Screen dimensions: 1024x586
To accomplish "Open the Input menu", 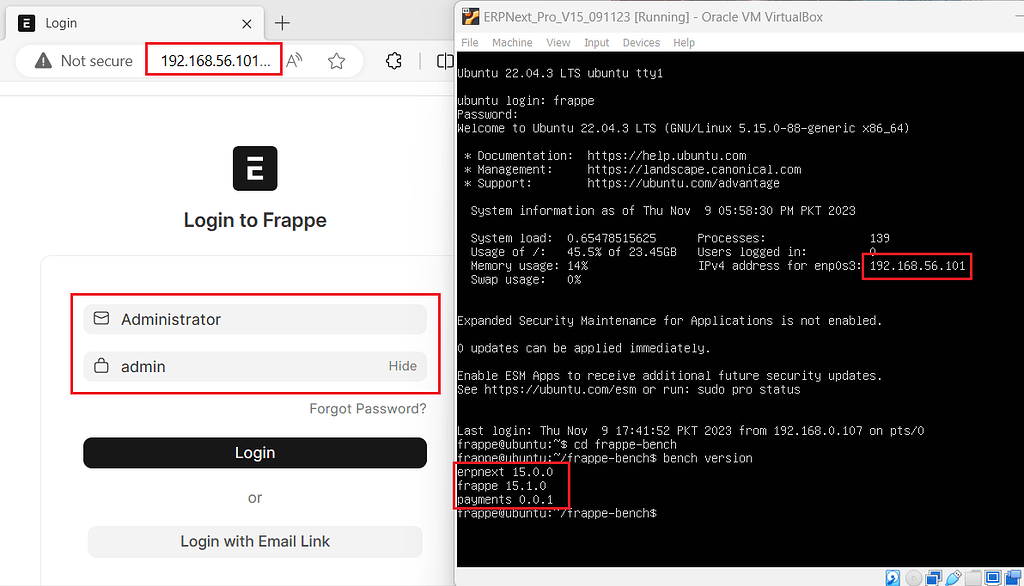I will coord(596,42).
